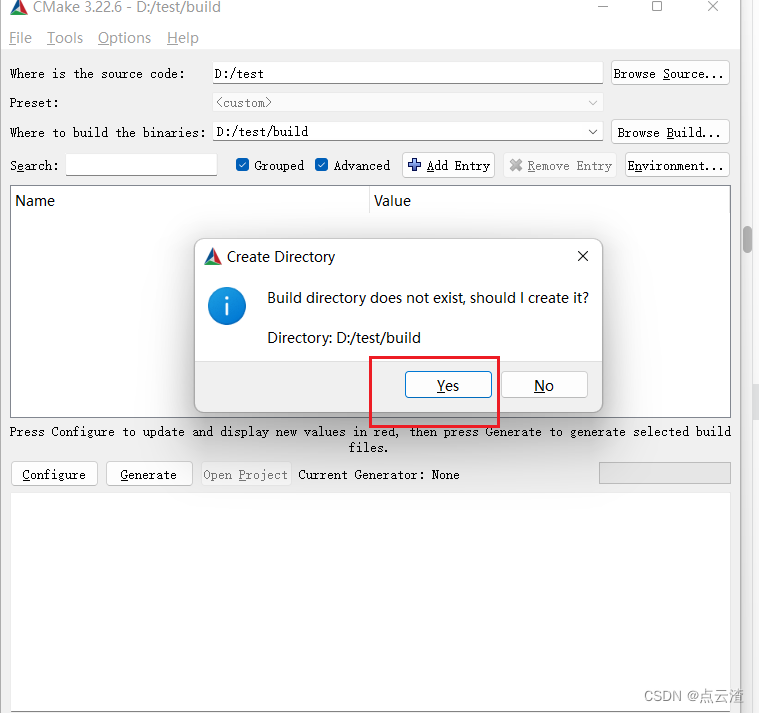This screenshot has width=759, height=713.
Task: Click the Remove Entry button
Action: 560,165
